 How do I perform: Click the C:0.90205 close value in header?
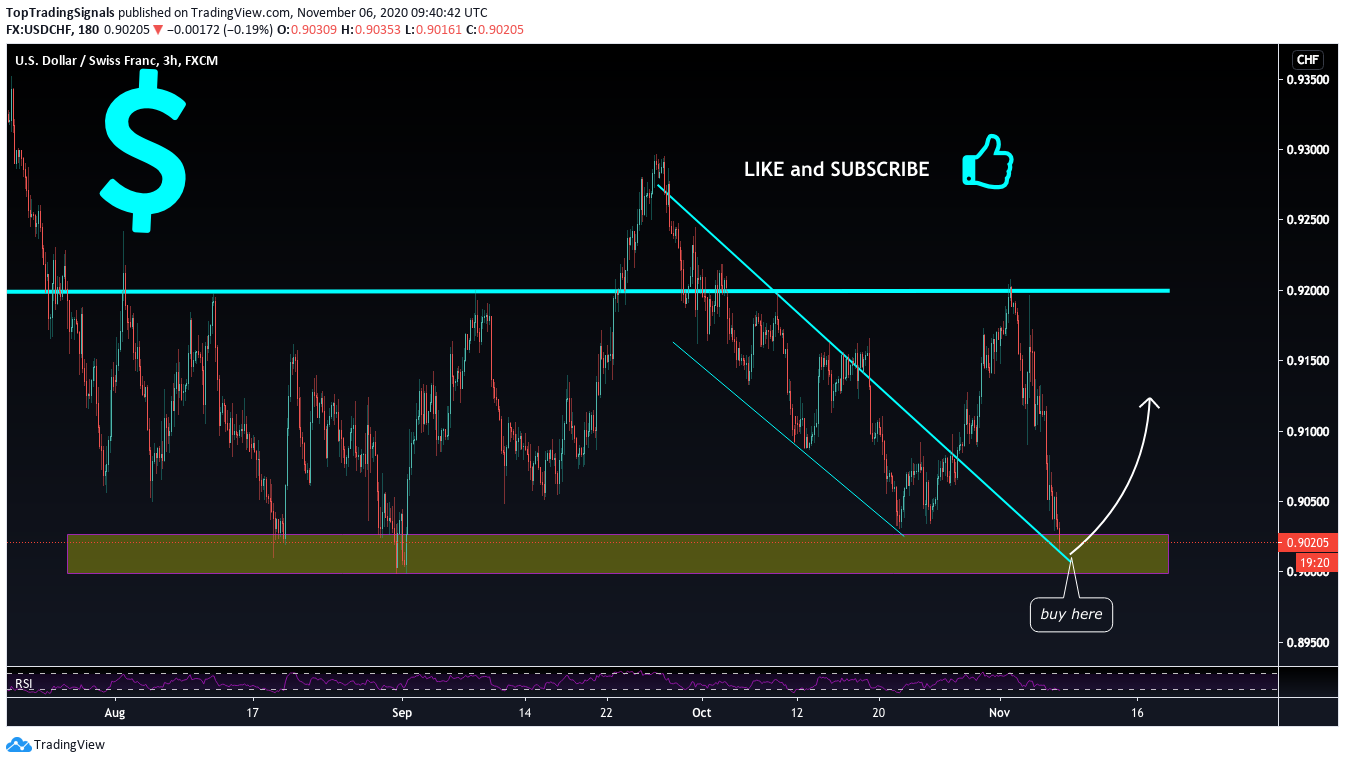click(x=495, y=30)
